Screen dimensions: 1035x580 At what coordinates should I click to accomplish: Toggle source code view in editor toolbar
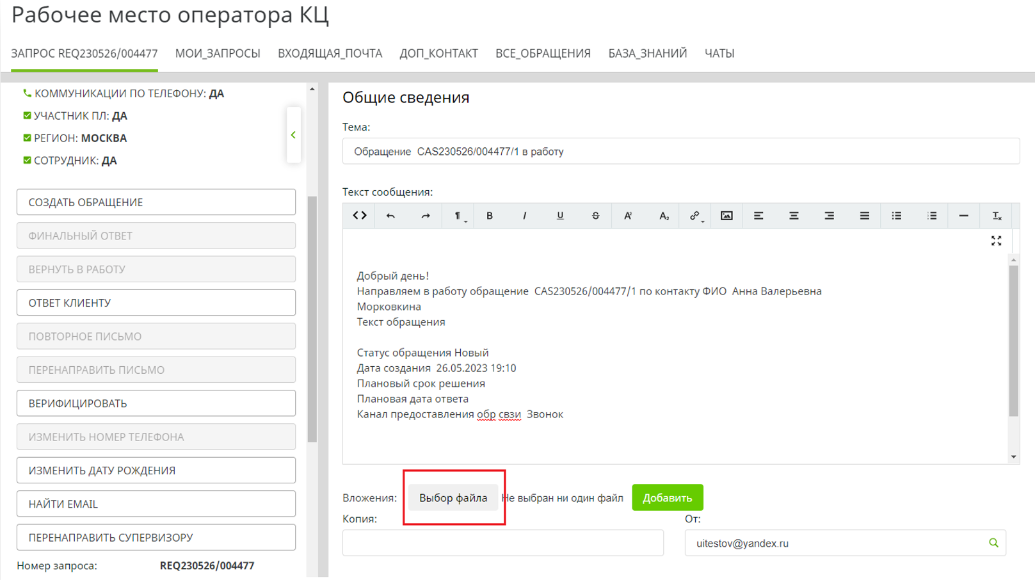pyautogui.click(x=360, y=216)
